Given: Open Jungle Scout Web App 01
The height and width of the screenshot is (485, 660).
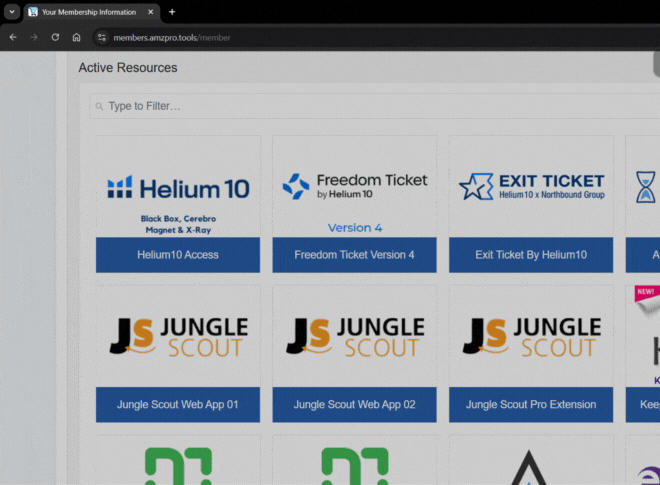Looking at the screenshot, I should point(178,405).
